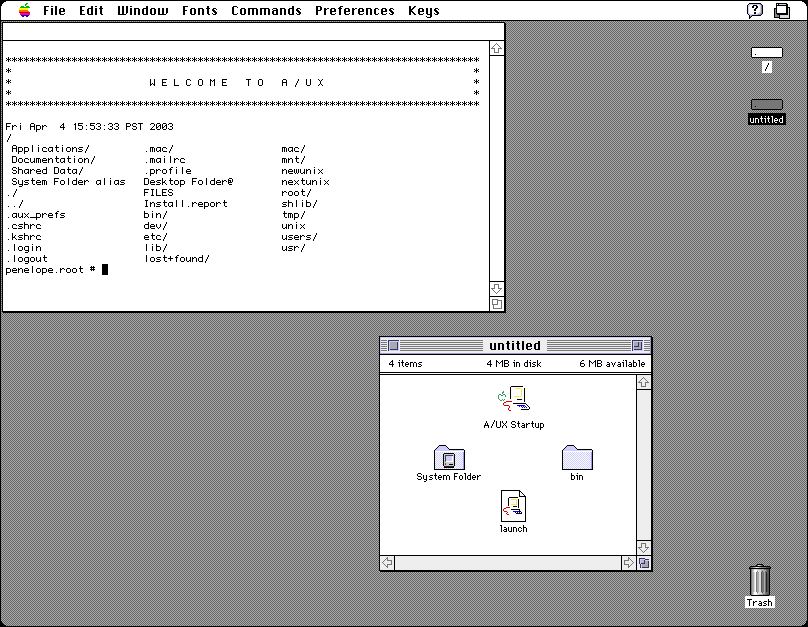Open the Fonts menu
The image size is (808, 627).
pyautogui.click(x=199, y=10)
